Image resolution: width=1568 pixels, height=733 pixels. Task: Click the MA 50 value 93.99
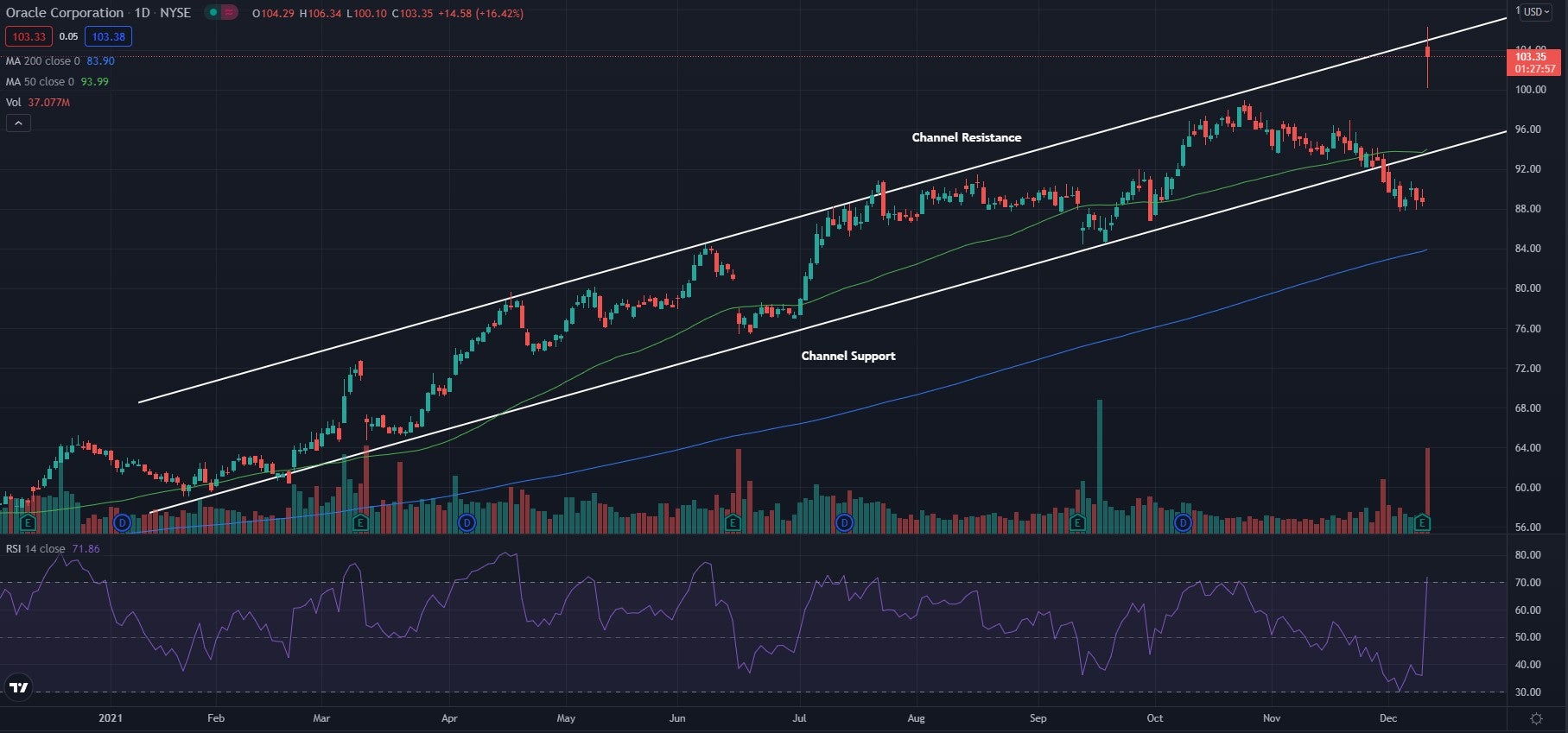pos(95,82)
